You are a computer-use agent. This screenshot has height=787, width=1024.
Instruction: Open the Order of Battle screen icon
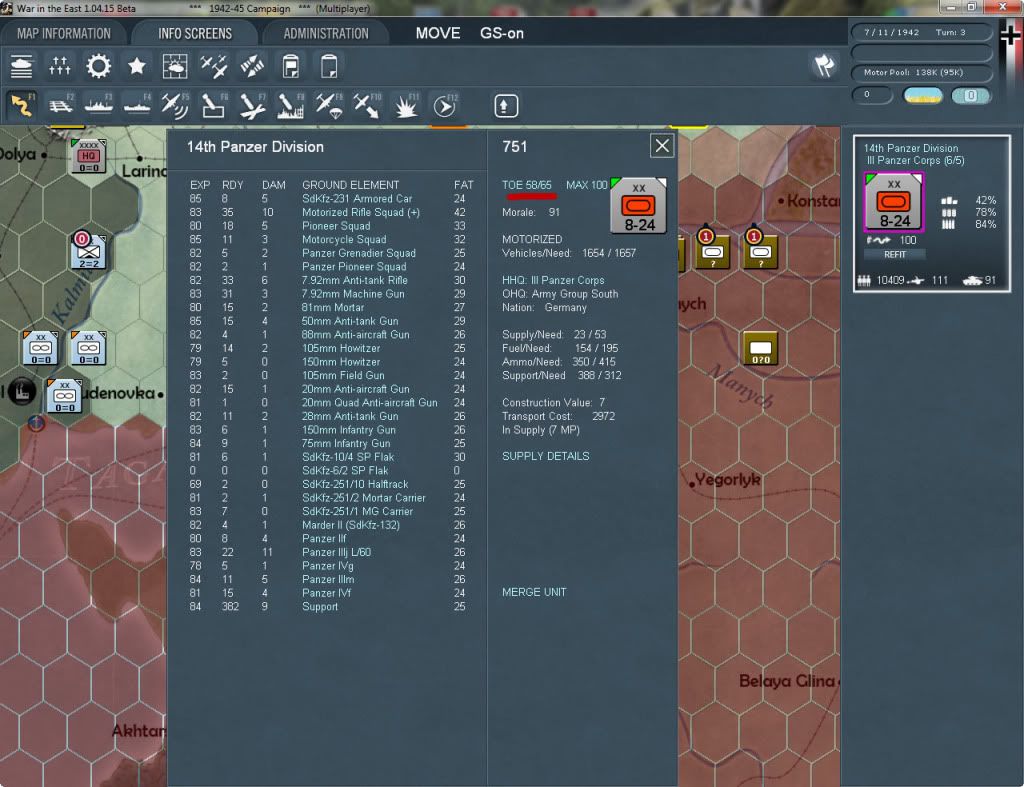tap(22, 66)
